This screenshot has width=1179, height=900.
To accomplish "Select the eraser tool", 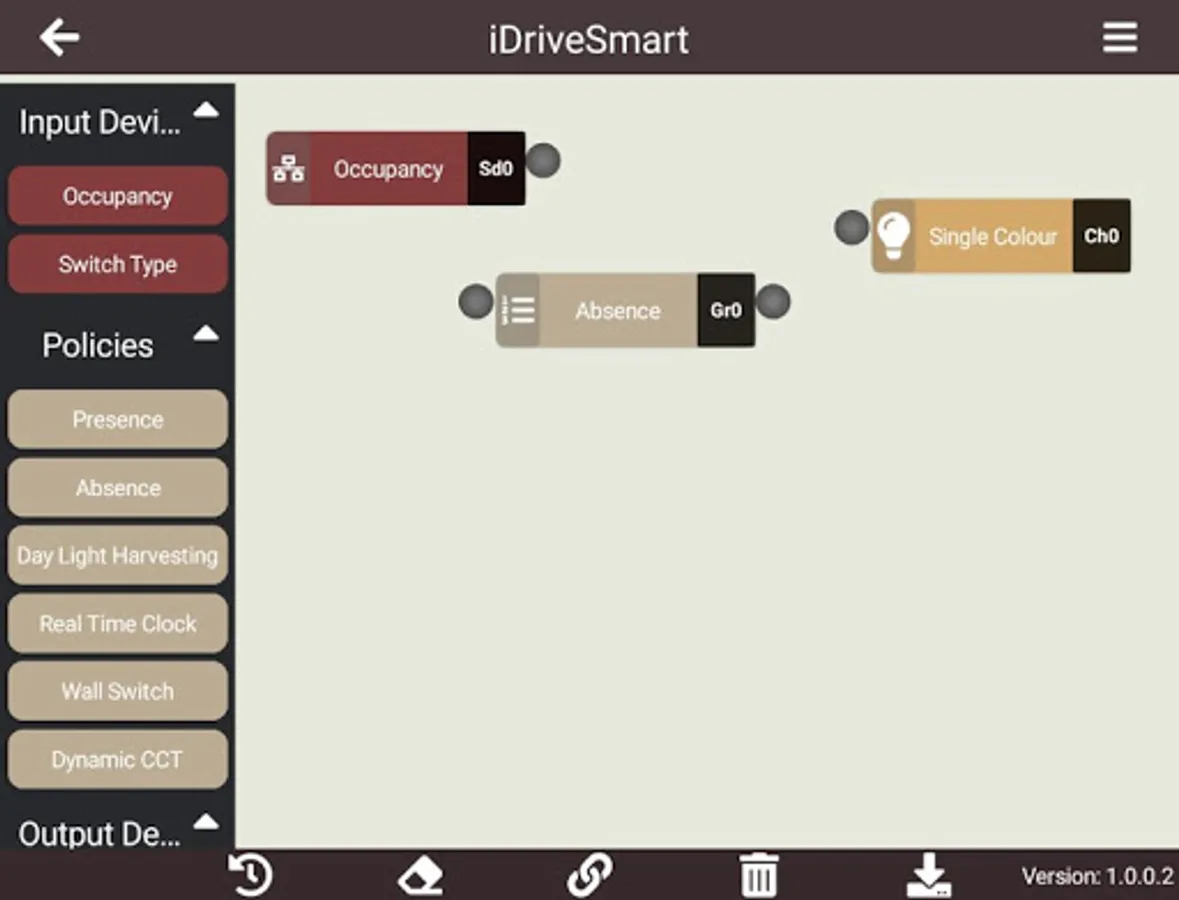I will click(420, 876).
